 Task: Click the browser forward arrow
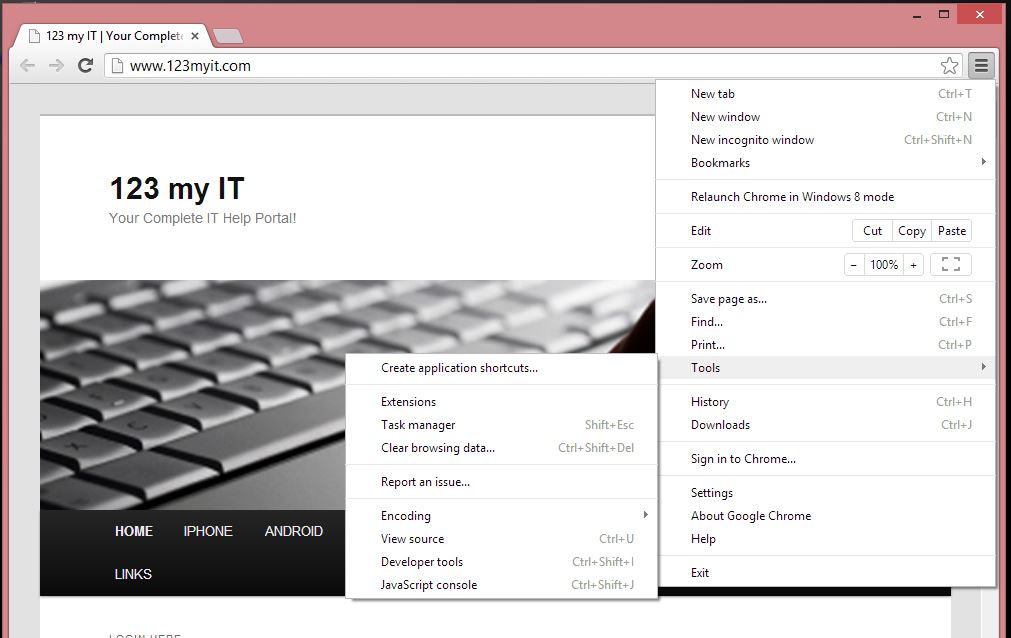pos(56,65)
